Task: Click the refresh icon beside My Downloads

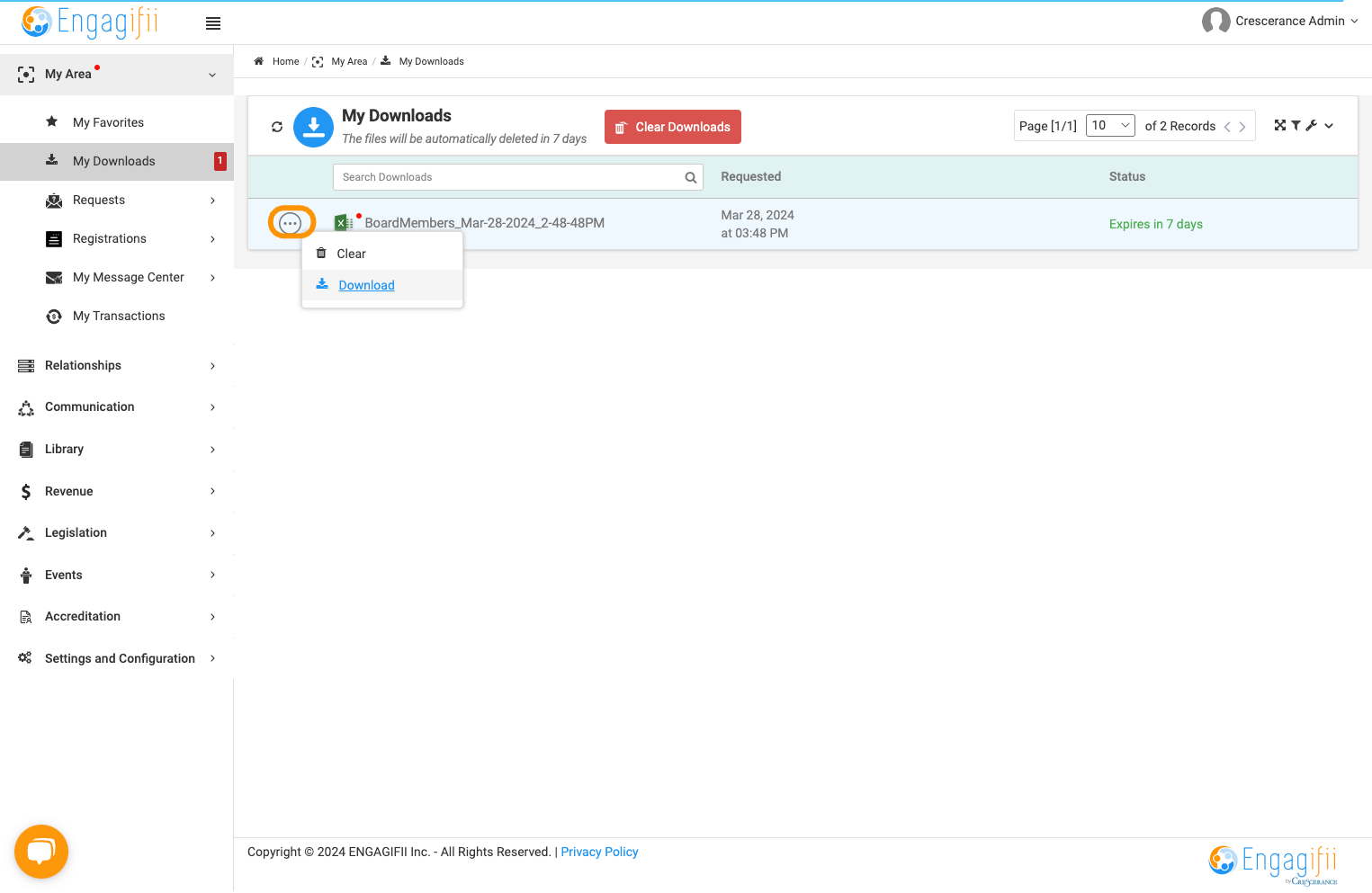Action: point(277,127)
